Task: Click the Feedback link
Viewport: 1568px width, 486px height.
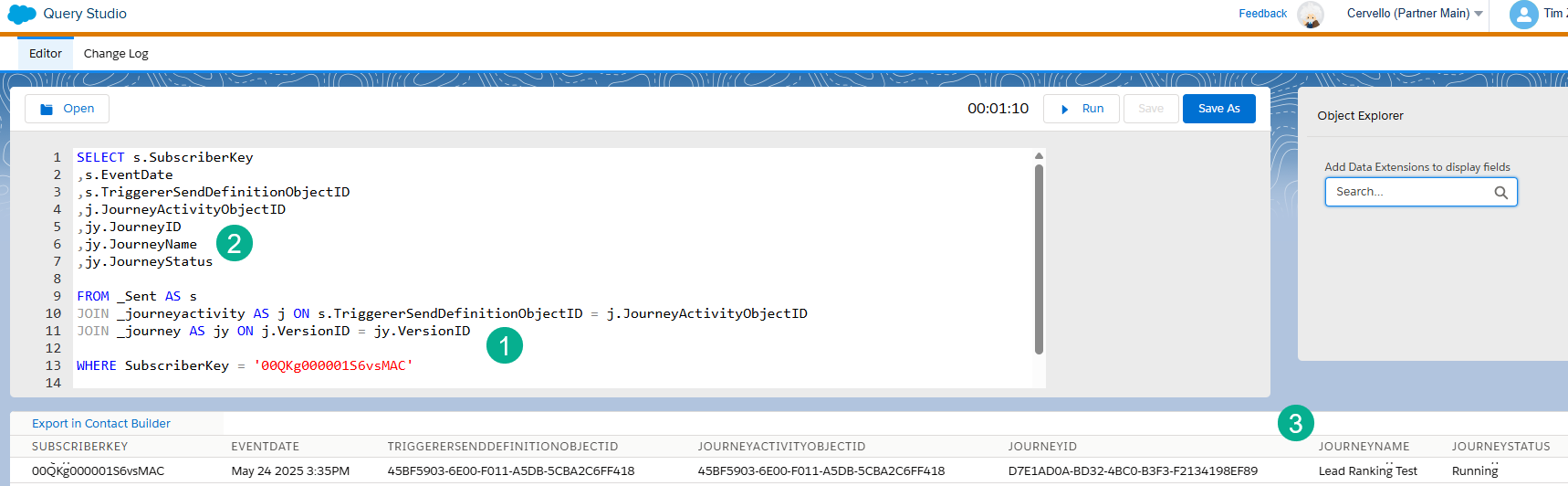Action: pyautogui.click(x=1262, y=14)
